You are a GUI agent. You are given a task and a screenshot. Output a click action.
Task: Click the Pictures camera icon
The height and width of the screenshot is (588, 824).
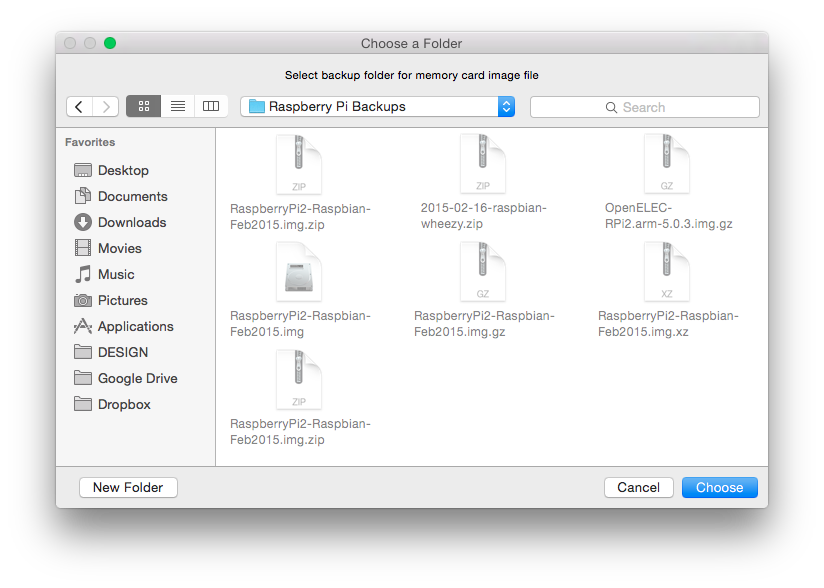point(83,301)
